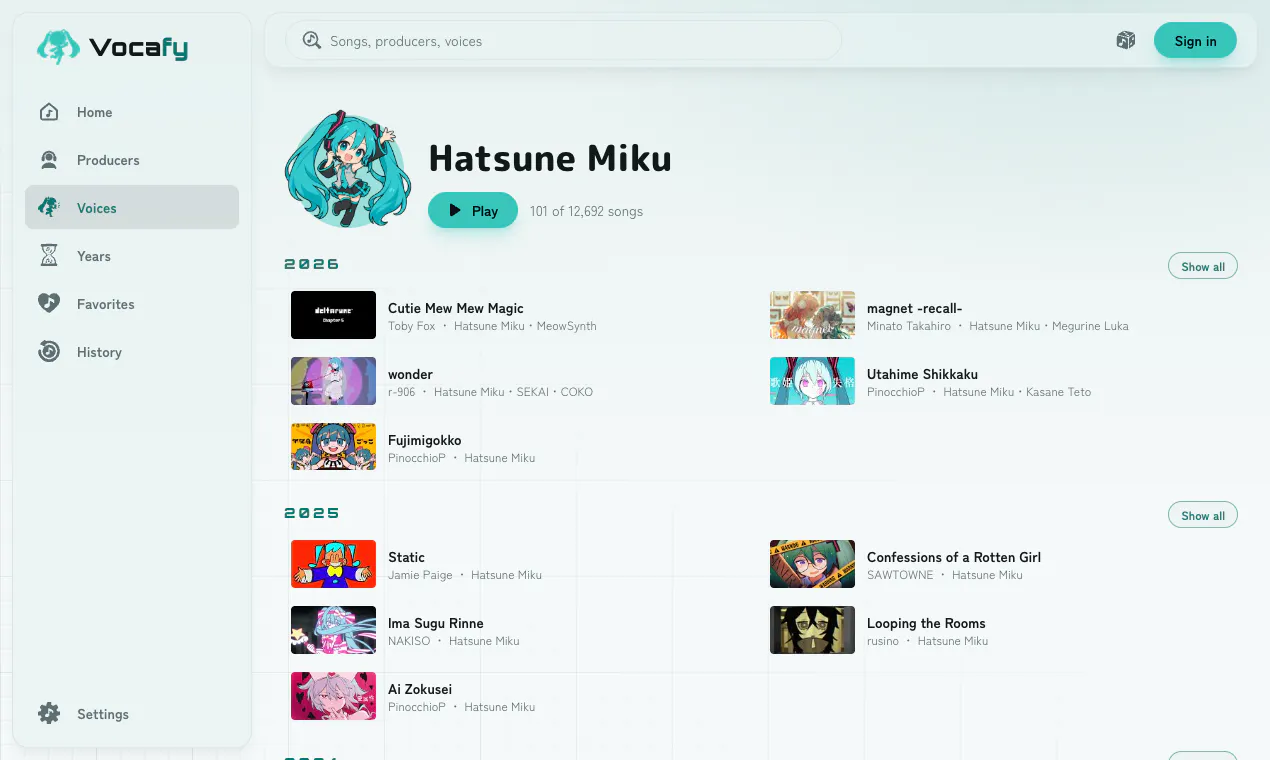Show all 2026 songs
The image size is (1270, 760).
click(x=1203, y=266)
